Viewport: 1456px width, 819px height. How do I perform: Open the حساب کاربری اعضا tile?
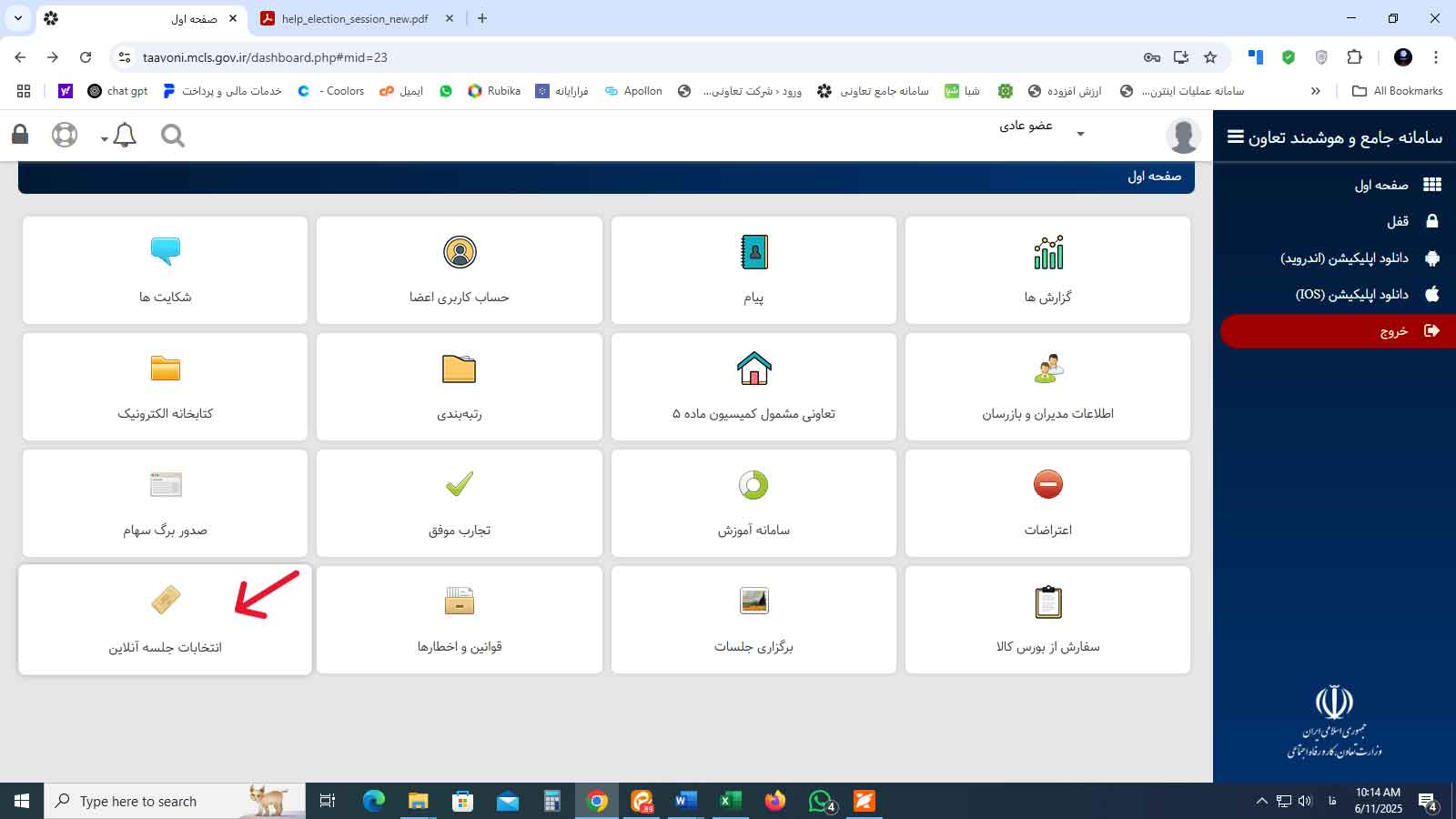tap(459, 270)
